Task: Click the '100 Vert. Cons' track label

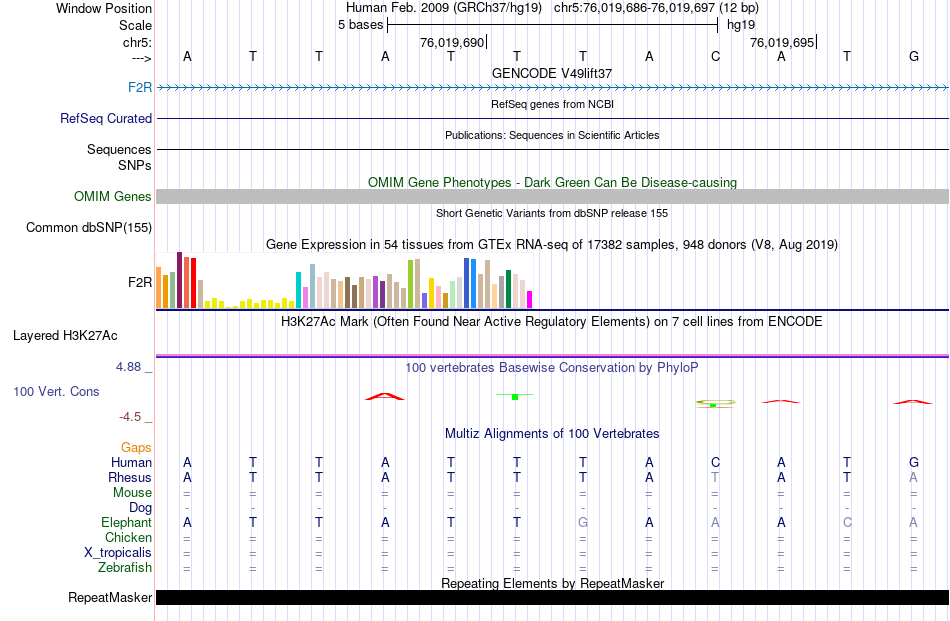Action: [x=56, y=391]
